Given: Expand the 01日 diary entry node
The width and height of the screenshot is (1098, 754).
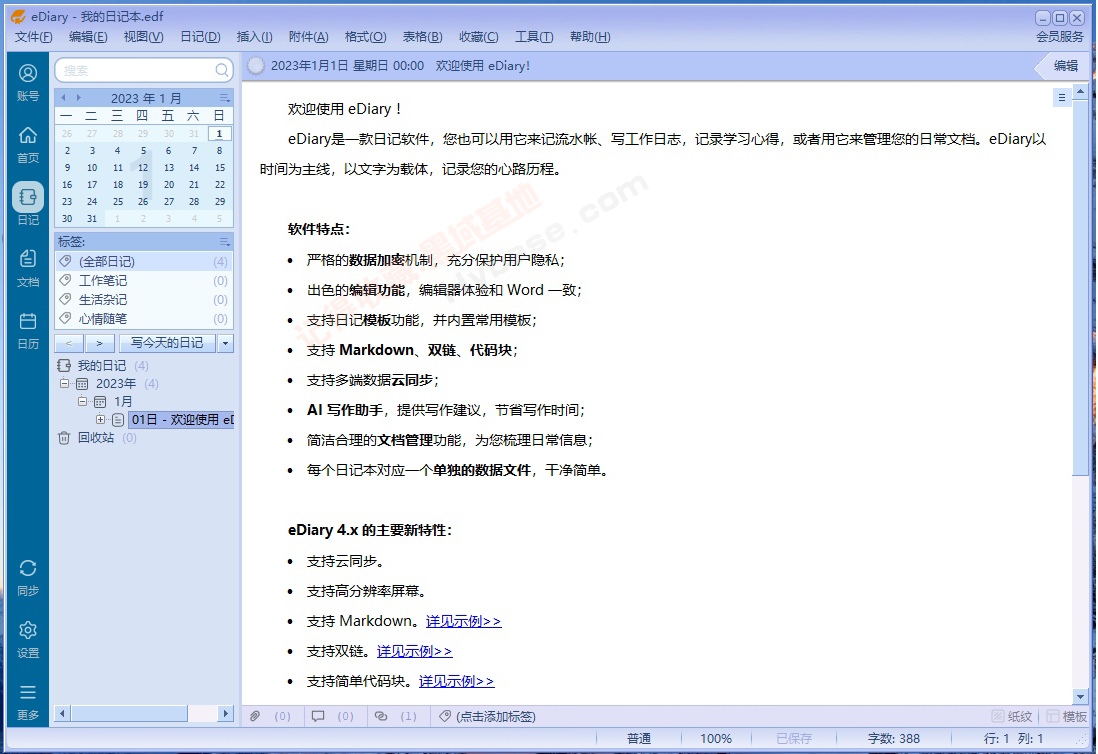Looking at the screenshot, I should pos(101,419).
